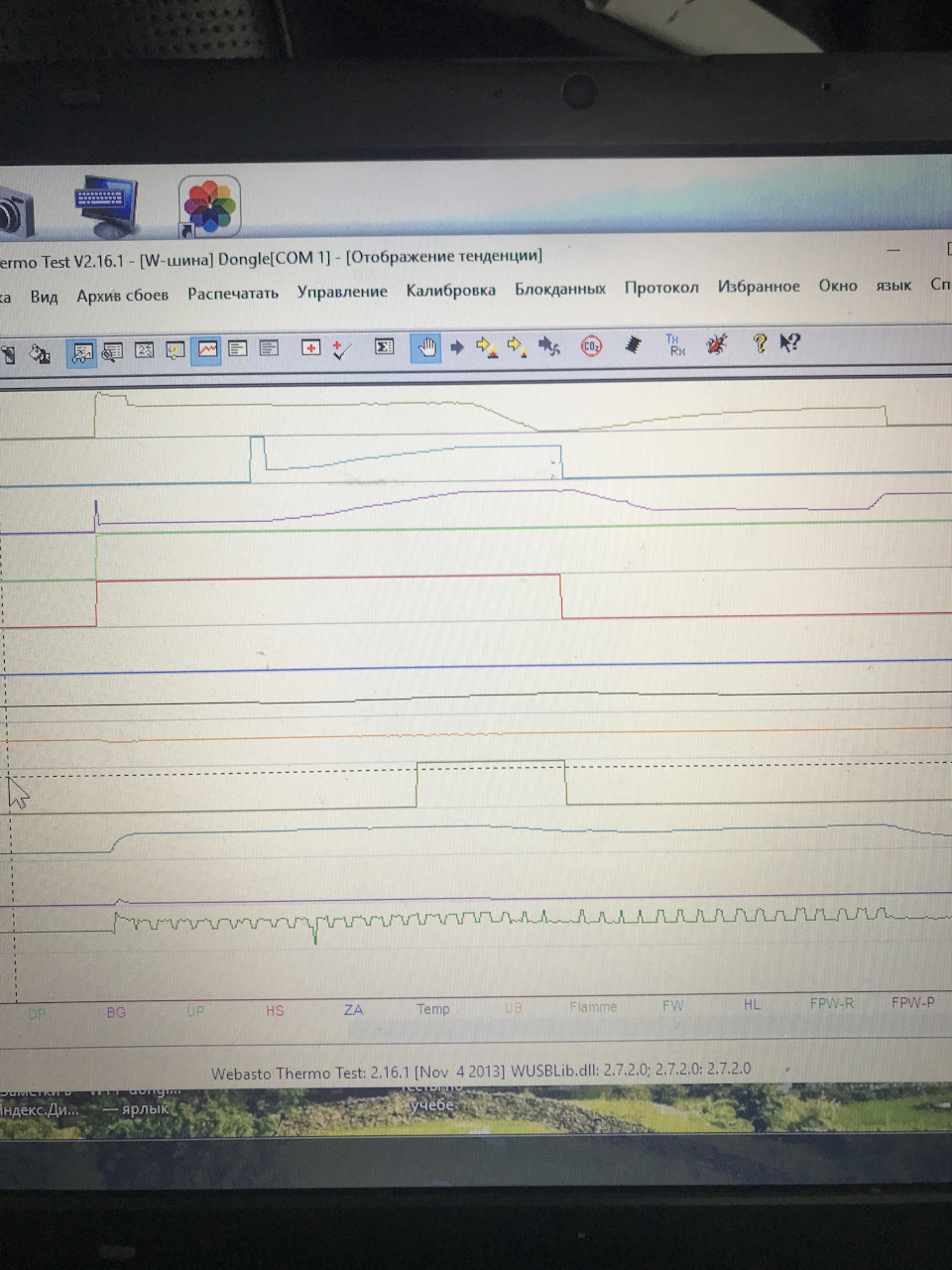
Task: Click the context help arrow-question icon
Action: pyautogui.click(x=789, y=343)
